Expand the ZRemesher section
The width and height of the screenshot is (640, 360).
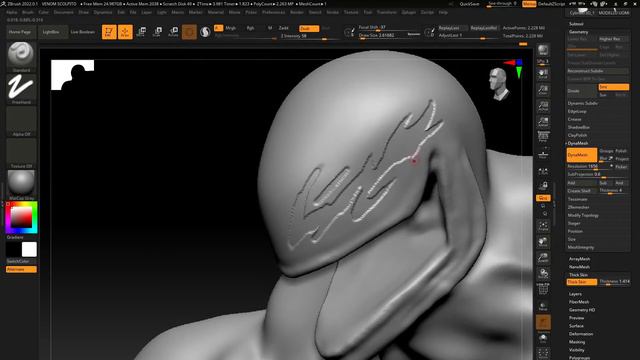pos(578,207)
